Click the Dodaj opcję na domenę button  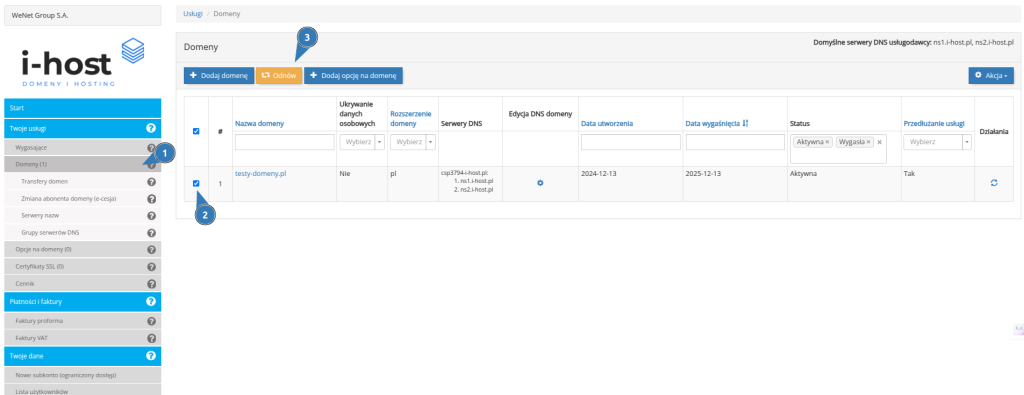(353, 76)
